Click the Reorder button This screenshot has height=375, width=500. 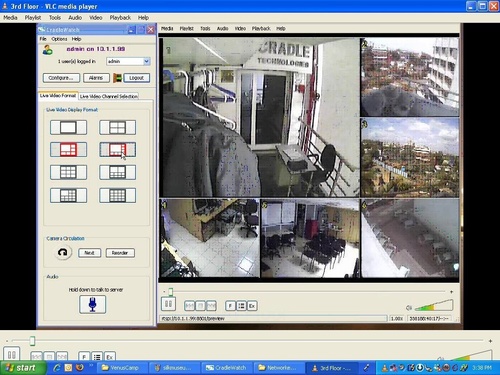120,253
